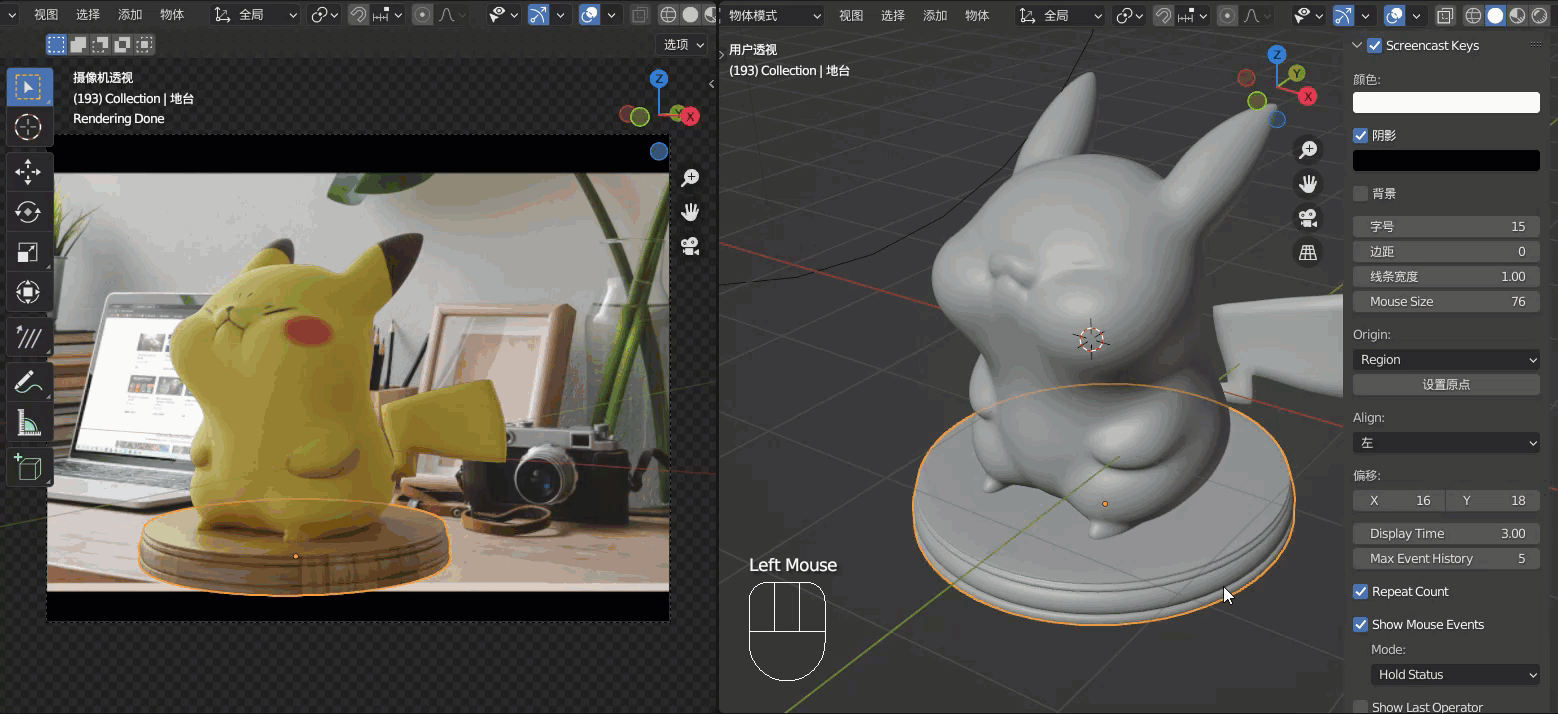Select the 3D Cursor tool
This screenshot has width=1558, height=714.
28,127
